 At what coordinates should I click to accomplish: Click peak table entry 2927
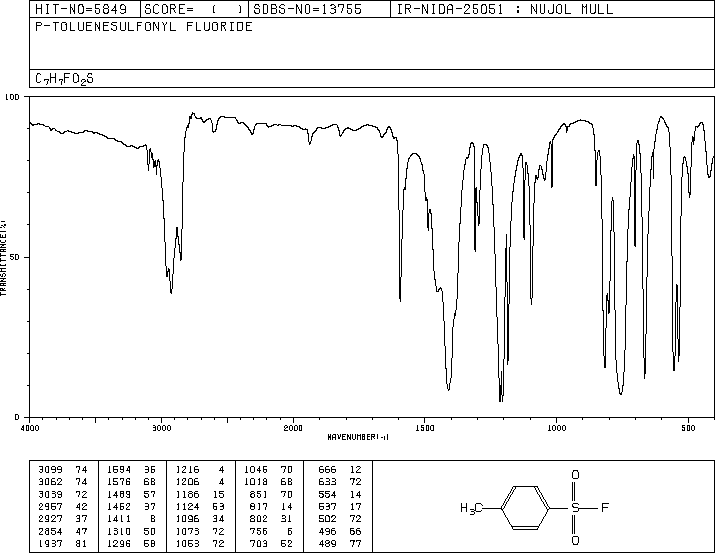click(x=51, y=519)
